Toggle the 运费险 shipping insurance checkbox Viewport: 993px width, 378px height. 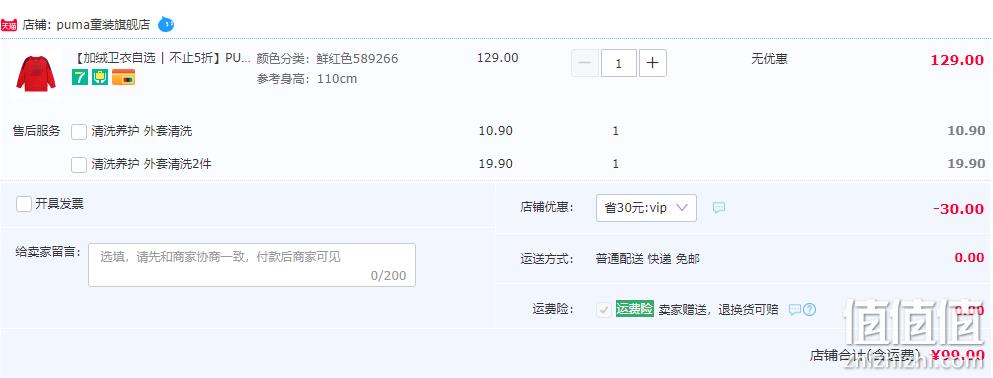point(604,310)
